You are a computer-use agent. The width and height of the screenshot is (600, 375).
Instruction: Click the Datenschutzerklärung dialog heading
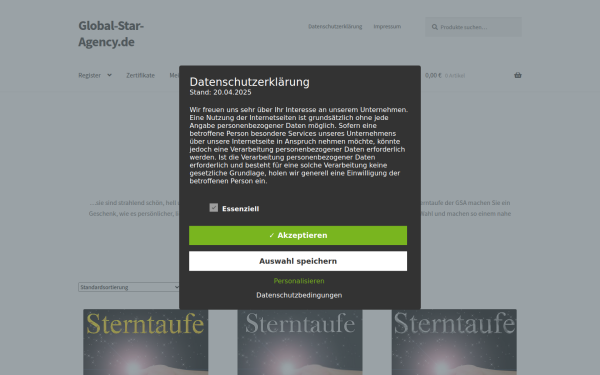pyautogui.click(x=249, y=82)
